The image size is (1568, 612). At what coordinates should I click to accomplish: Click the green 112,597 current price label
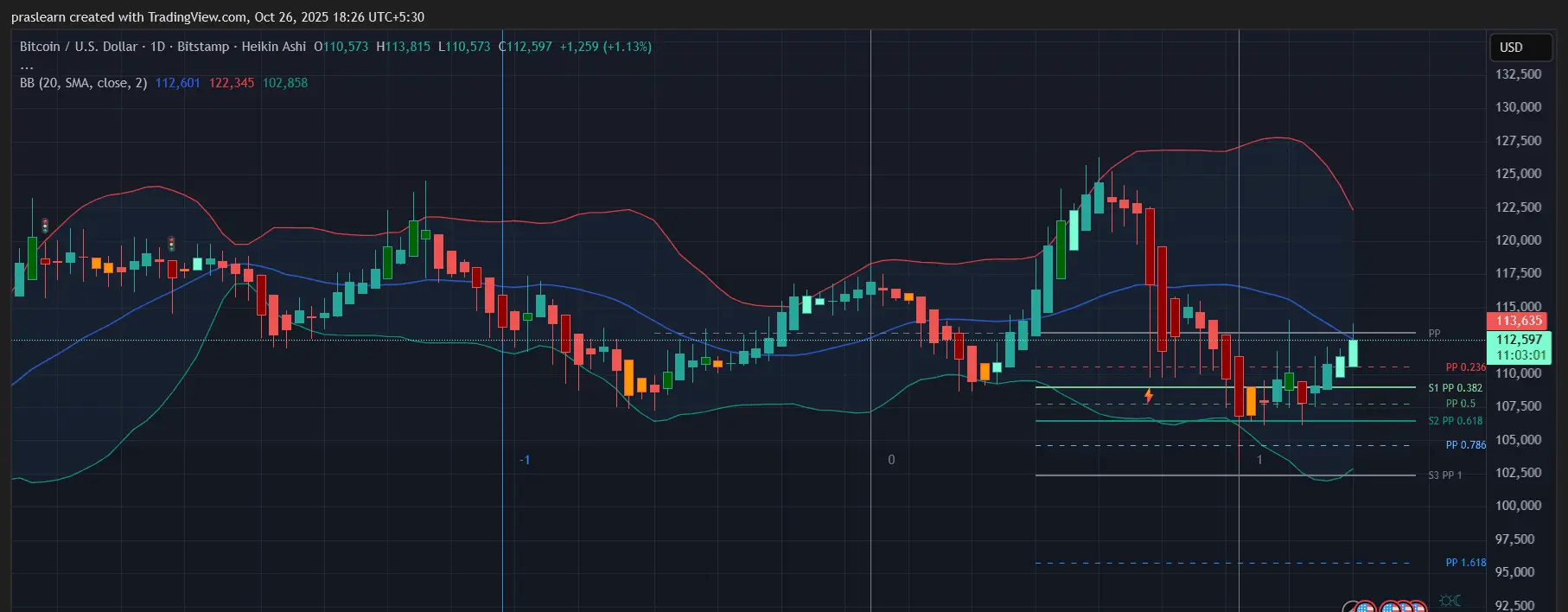[x=1519, y=340]
